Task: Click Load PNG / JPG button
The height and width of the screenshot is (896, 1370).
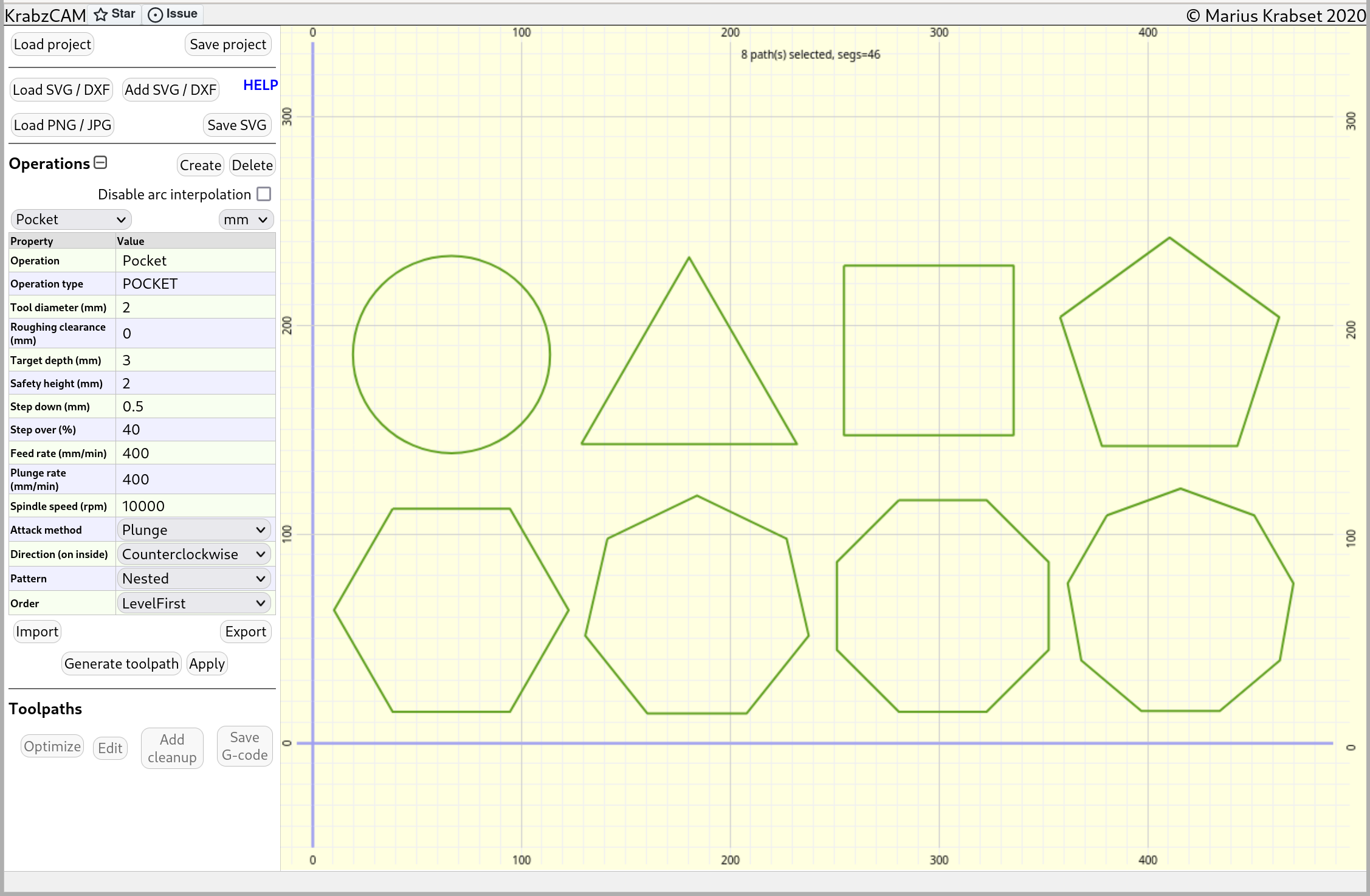Action: [x=63, y=125]
